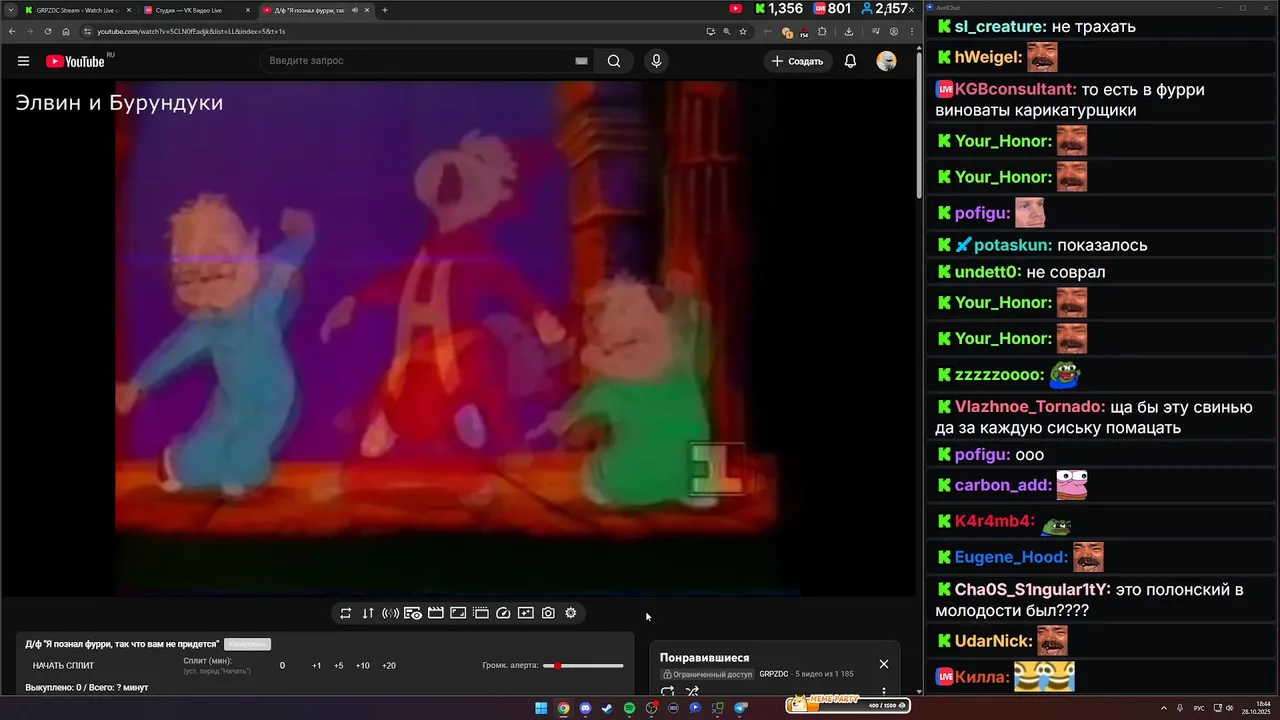The height and width of the screenshot is (720, 1280).
Task: Shuffle the Понравившиеся playlist
Action: click(x=692, y=691)
